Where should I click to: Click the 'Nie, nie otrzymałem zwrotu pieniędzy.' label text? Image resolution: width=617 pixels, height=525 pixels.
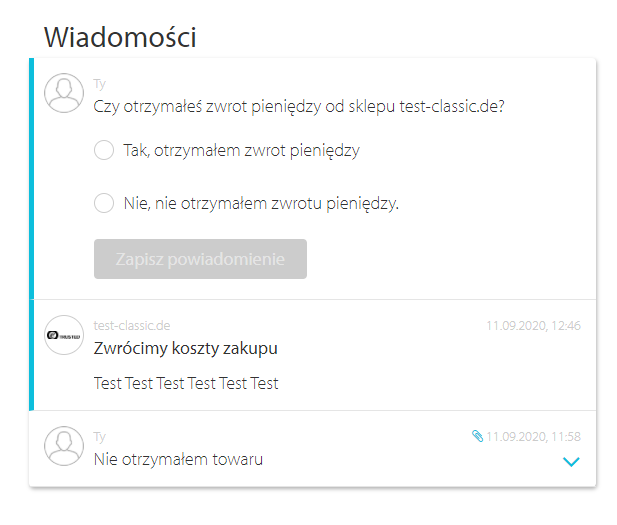[261, 204]
